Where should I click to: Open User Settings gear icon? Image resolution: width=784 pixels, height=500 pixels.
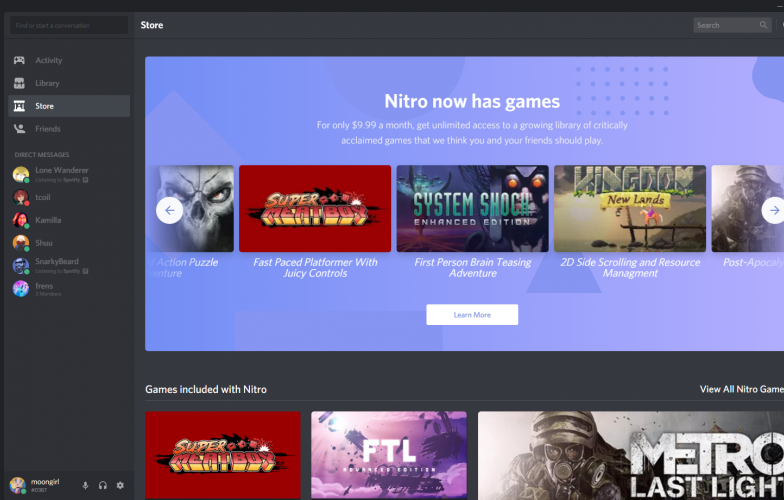click(x=120, y=485)
